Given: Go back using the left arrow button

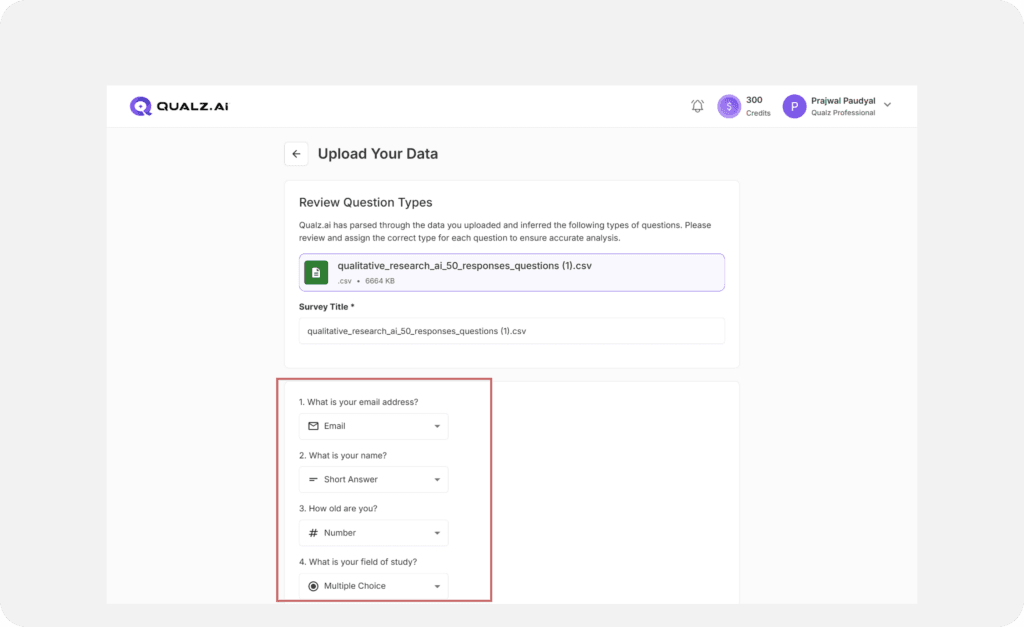Looking at the screenshot, I should click(x=296, y=154).
